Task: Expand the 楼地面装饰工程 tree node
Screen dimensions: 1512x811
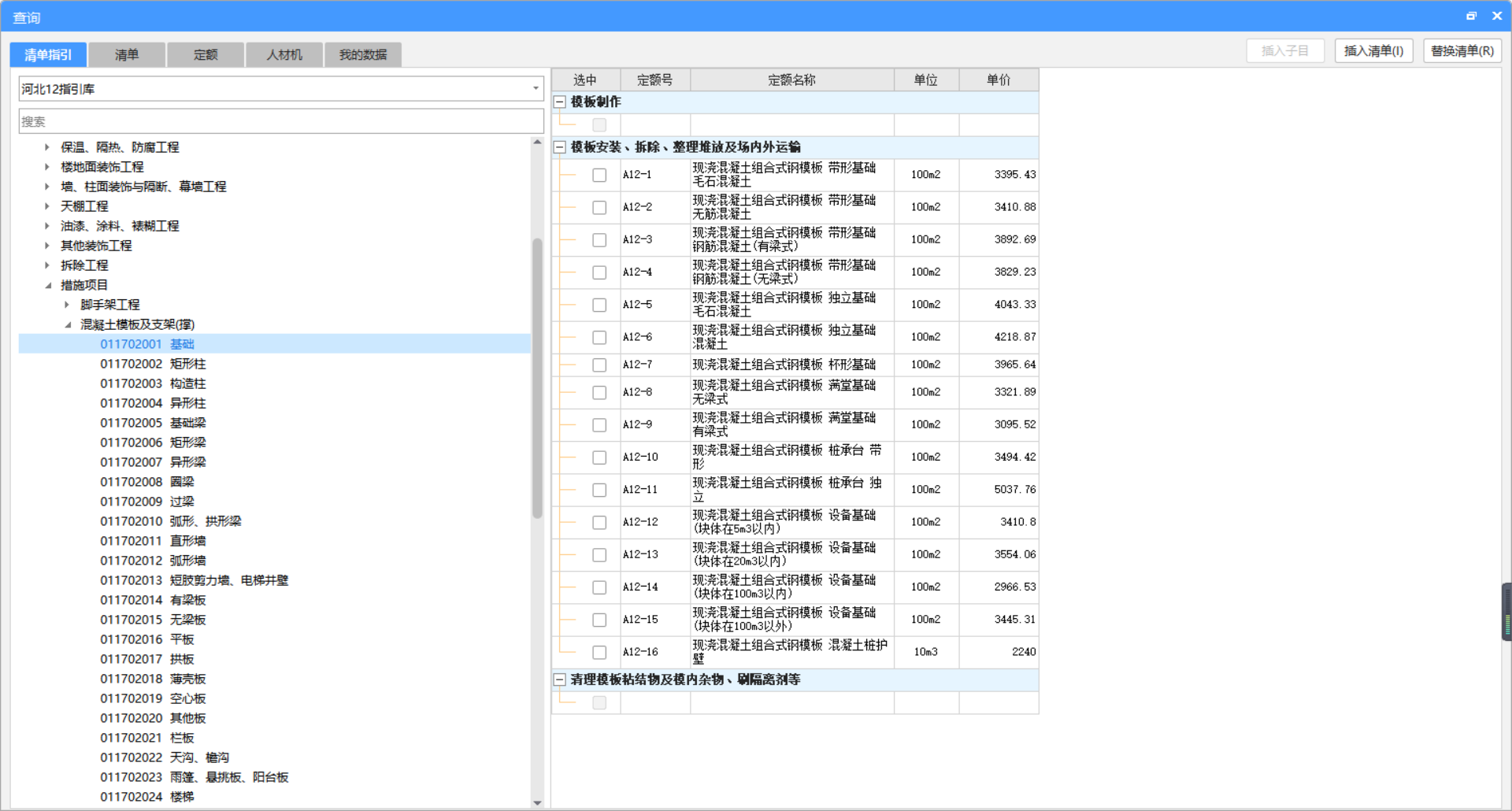Action: click(47, 167)
